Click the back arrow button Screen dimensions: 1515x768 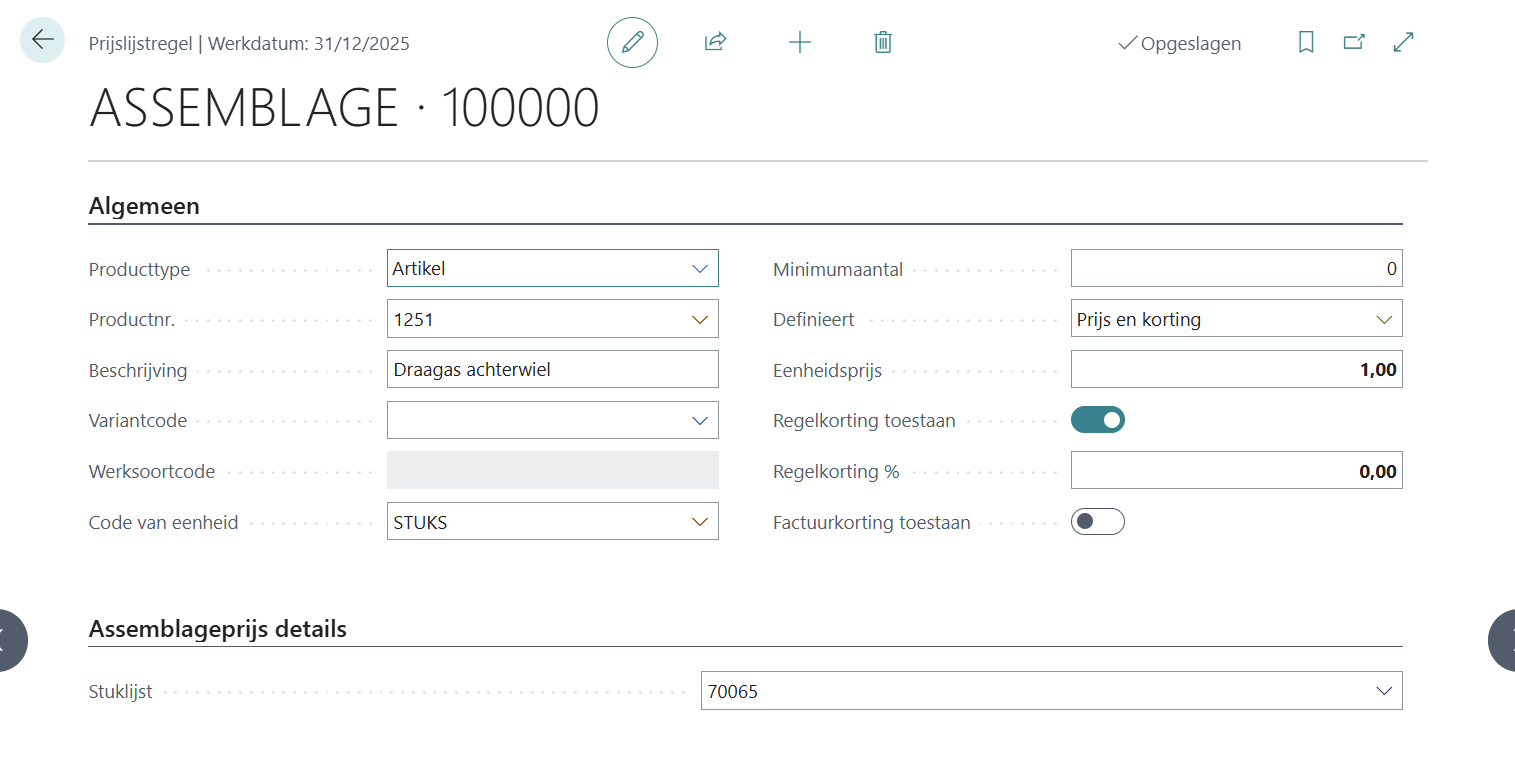pos(42,41)
